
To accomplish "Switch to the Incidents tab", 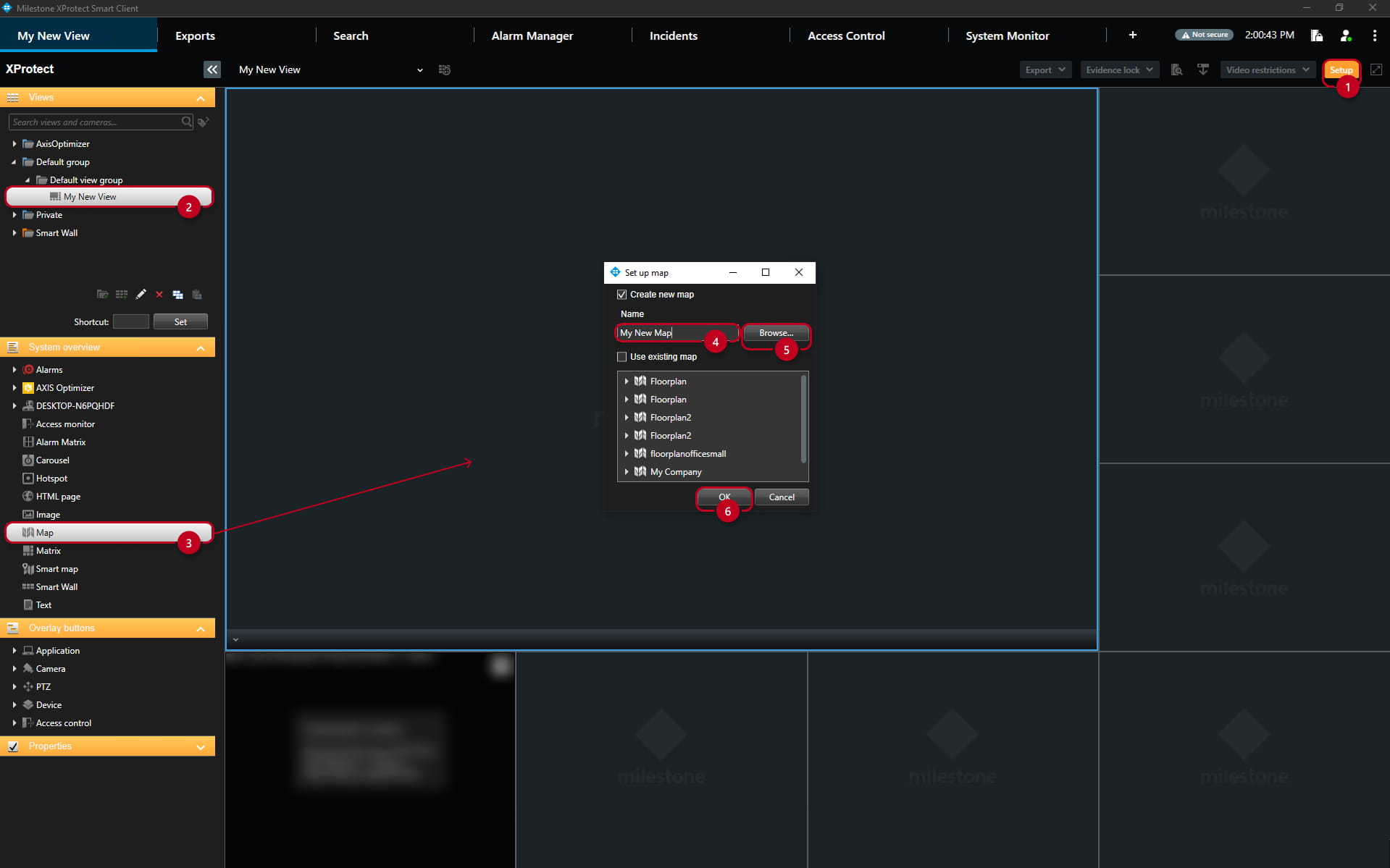I will coord(673,35).
